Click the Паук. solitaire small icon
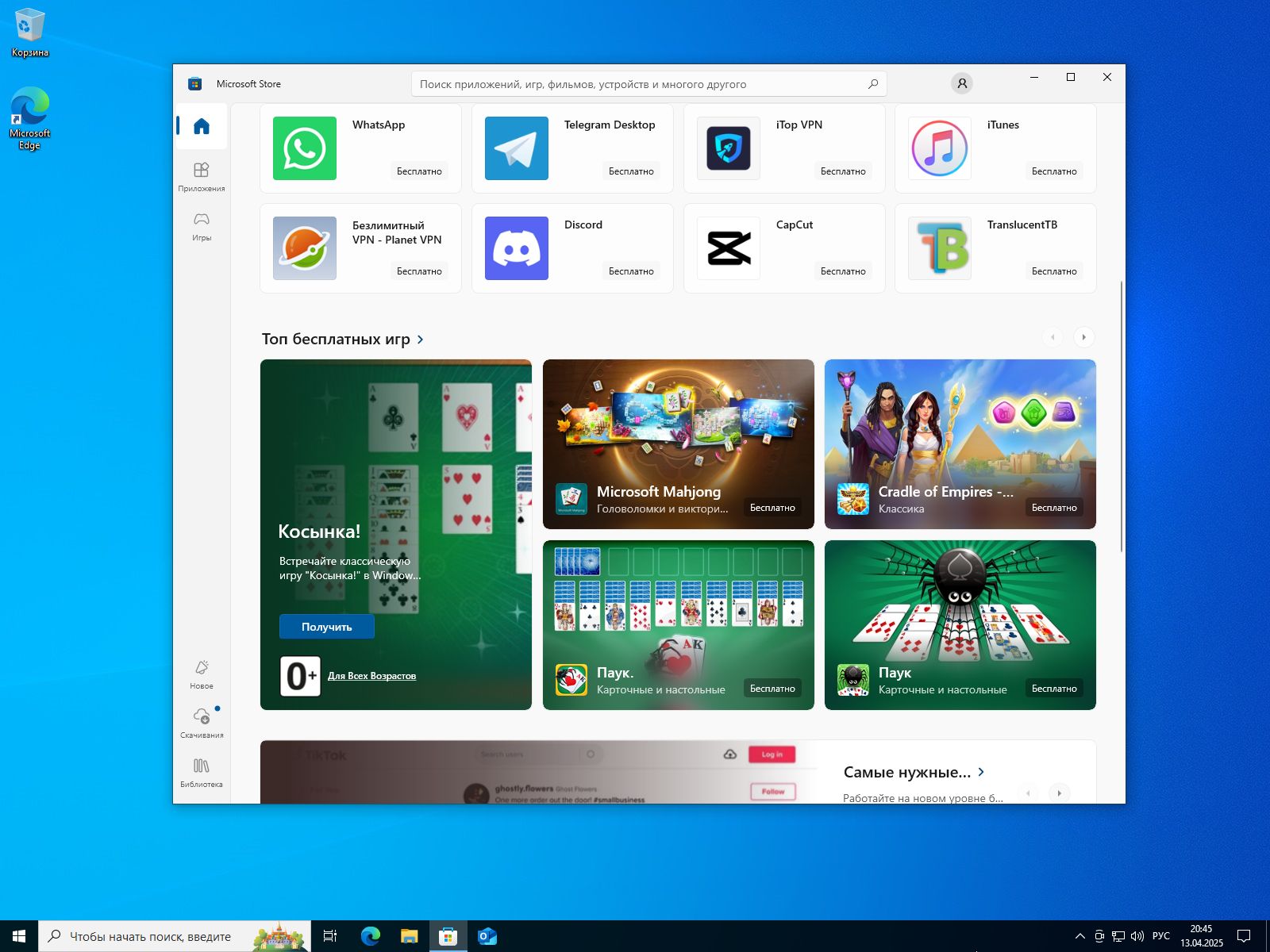Viewport: 1270px width, 952px height. pos(571,680)
